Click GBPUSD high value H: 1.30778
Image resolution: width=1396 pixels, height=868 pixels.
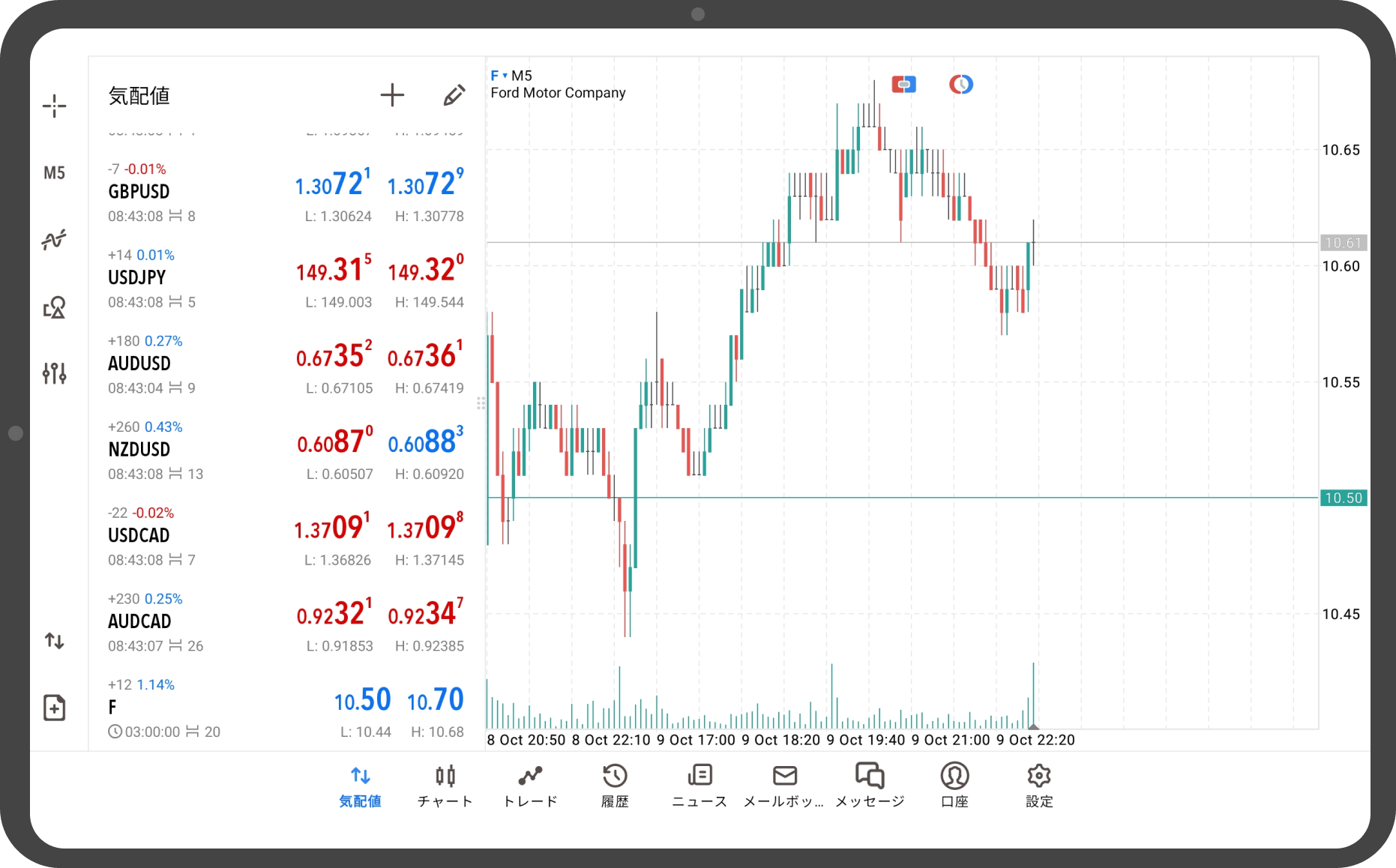point(430,216)
